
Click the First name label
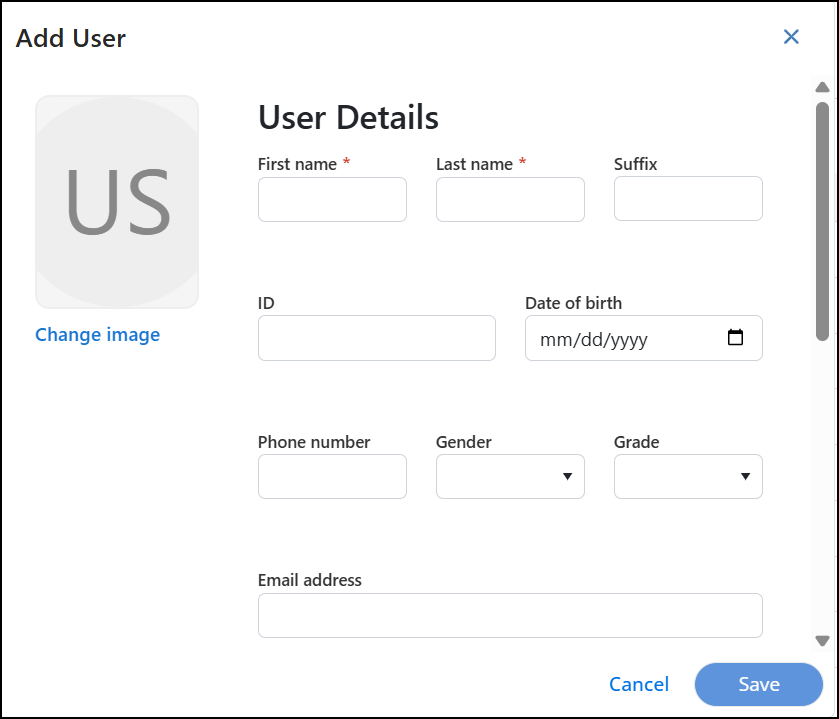pyautogui.click(x=298, y=164)
